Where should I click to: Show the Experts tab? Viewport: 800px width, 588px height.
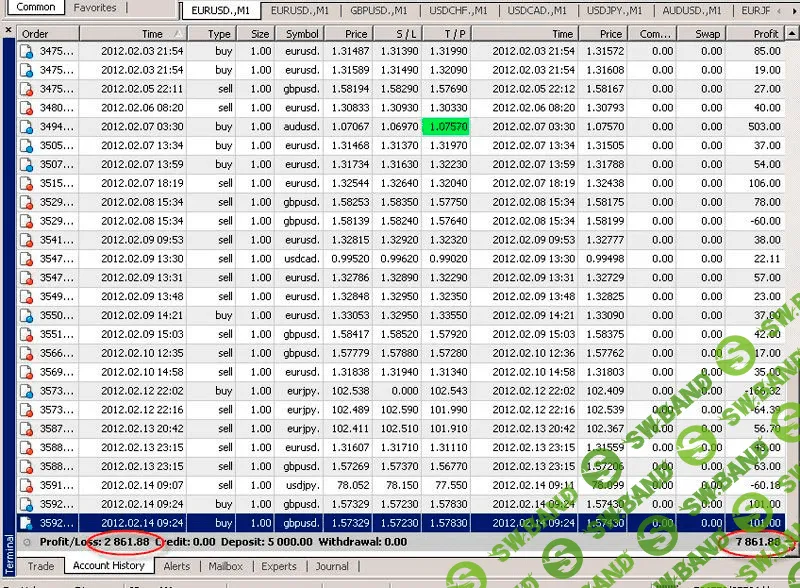tap(279, 566)
